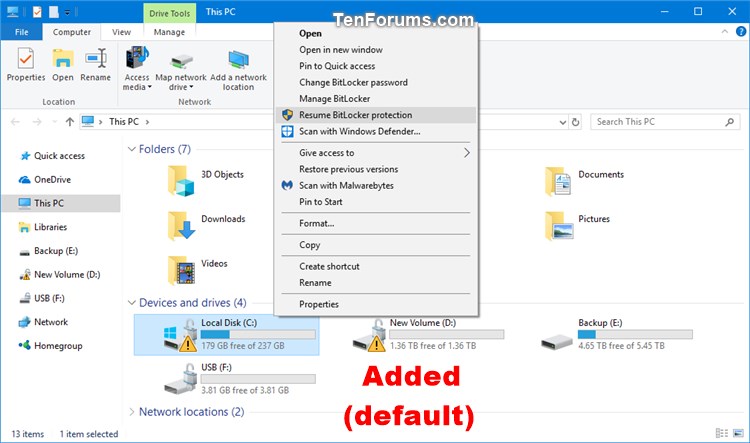Open Quick Access Toolbar customize dropdown
The image size is (750, 443).
pos(67,12)
